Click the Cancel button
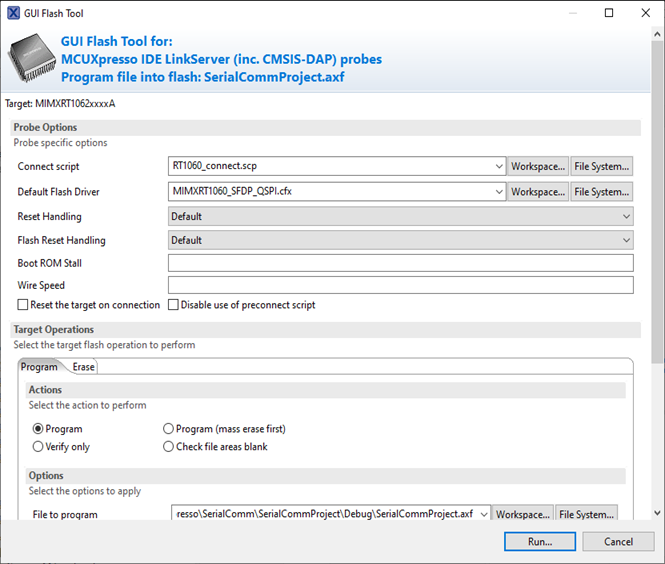The height and width of the screenshot is (564, 665). click(x=620, y=541)
